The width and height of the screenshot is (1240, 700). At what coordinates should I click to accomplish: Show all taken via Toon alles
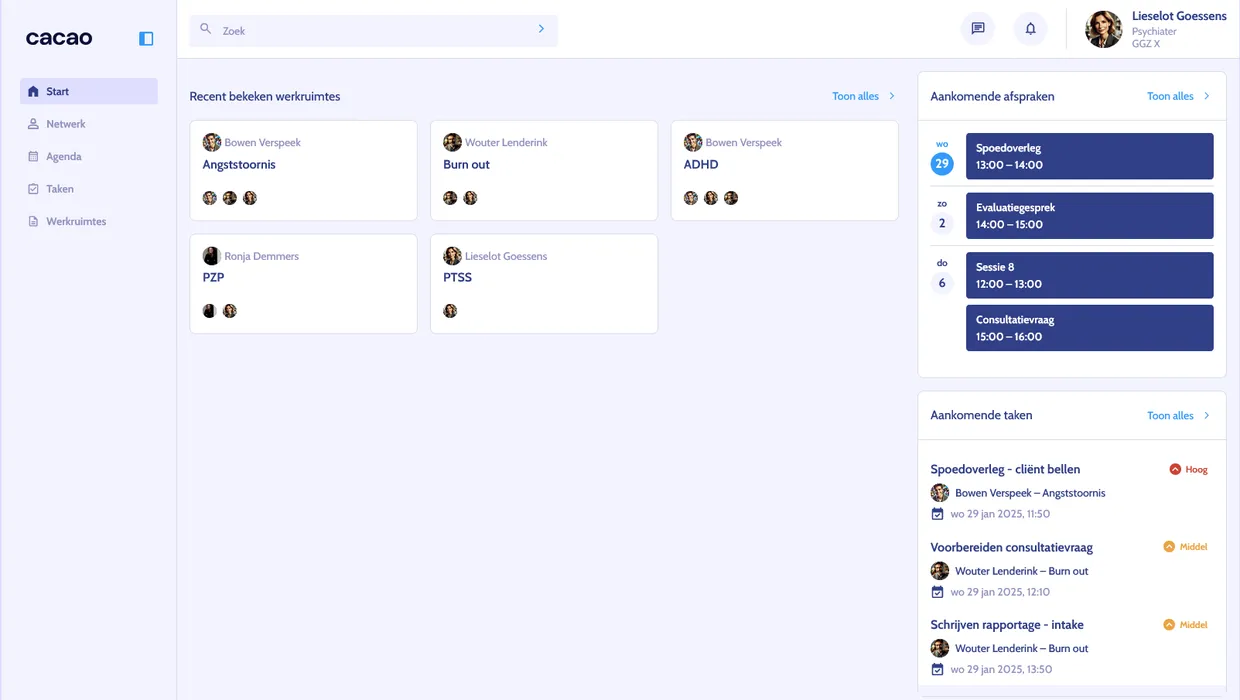[1170, 415]
